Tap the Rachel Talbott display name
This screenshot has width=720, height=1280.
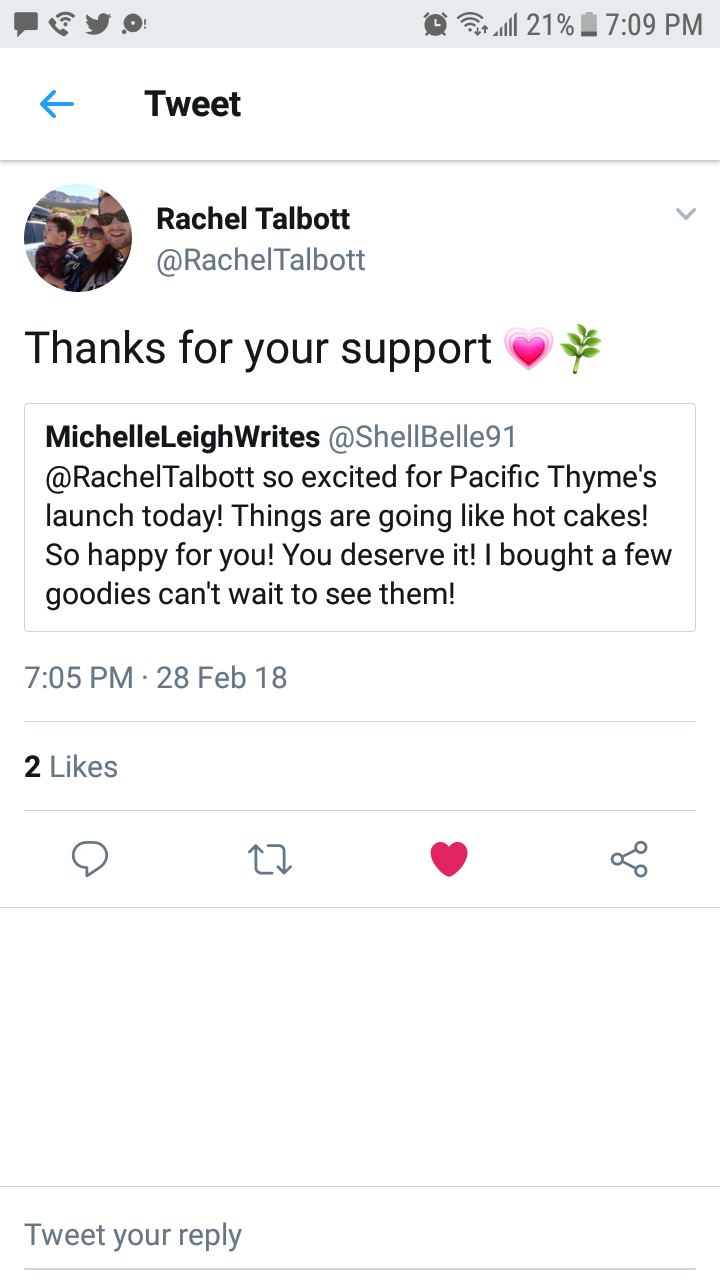[x=253, y=219]
